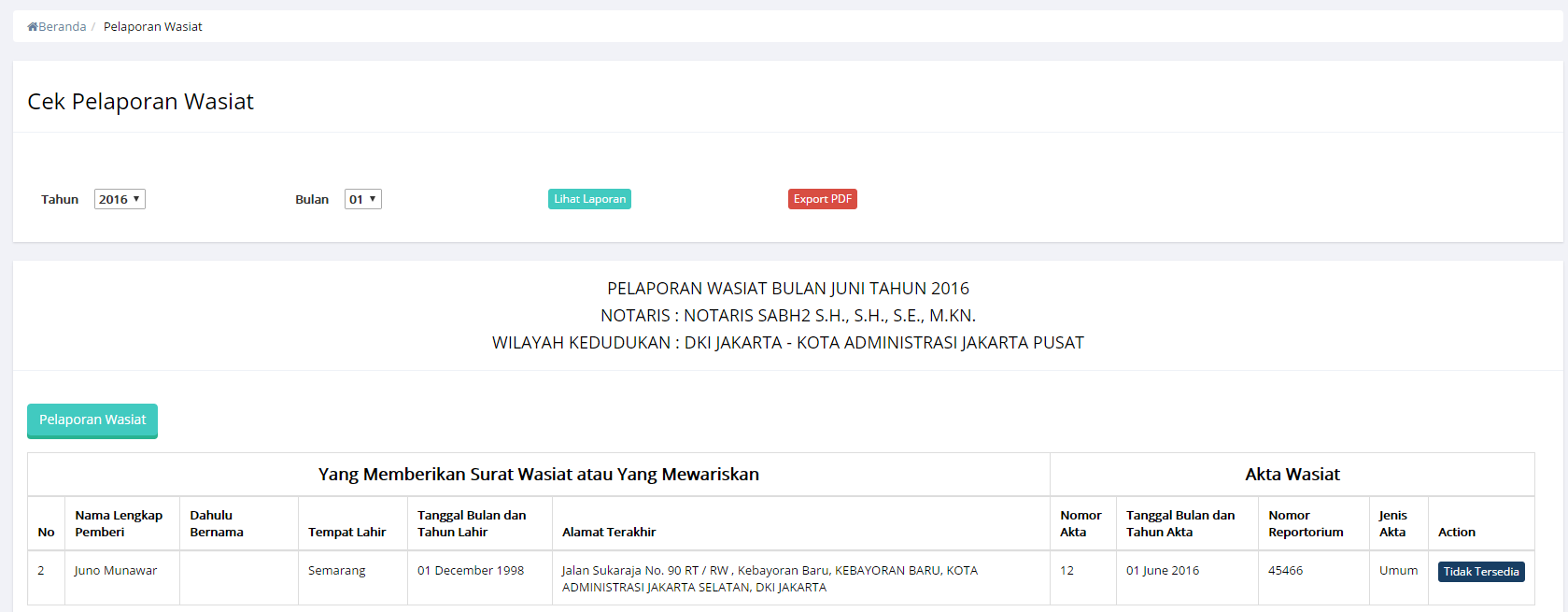Click the 01 June 2016 deed date cell
Screen dimensions: 1568x612
coord(1162,571)
